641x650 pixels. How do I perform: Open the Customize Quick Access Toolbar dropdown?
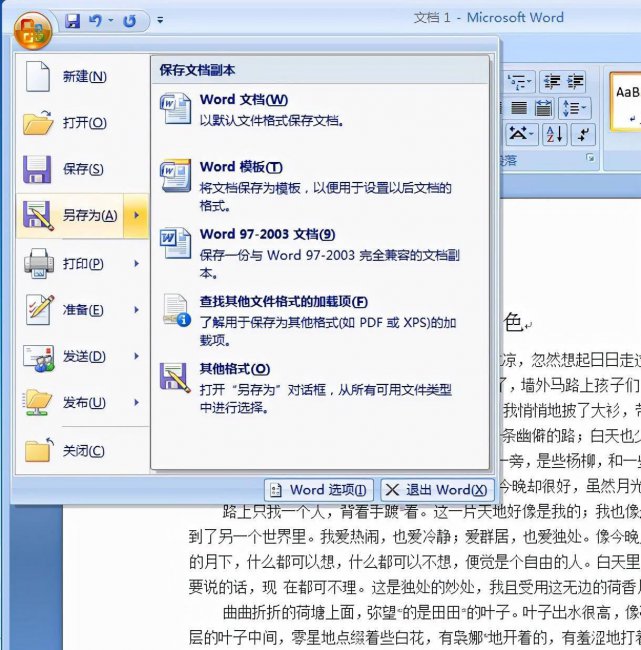click(160, 19)
